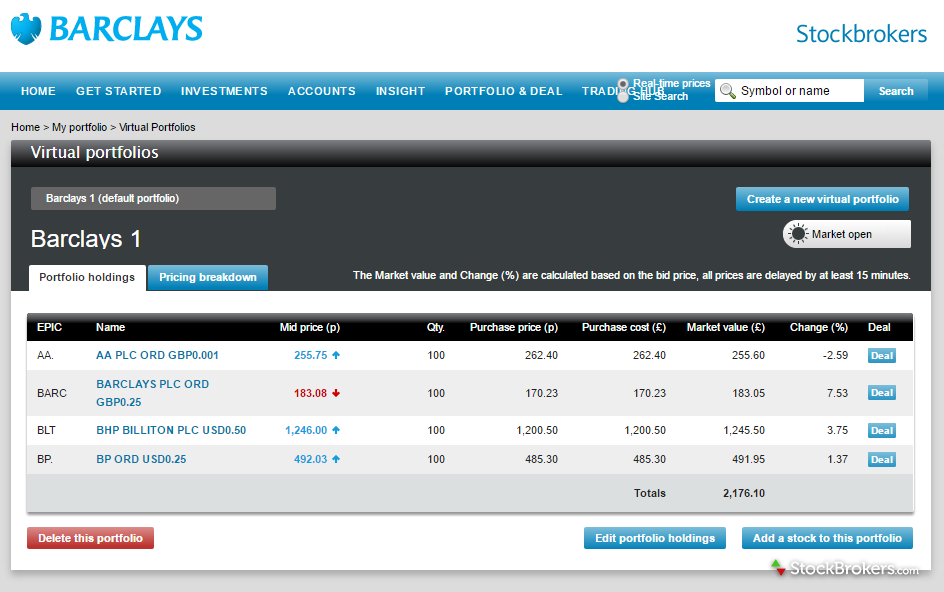Click the Barclays eagle logo
Viewport: 944px width, 592px height.
pos(26,29)
